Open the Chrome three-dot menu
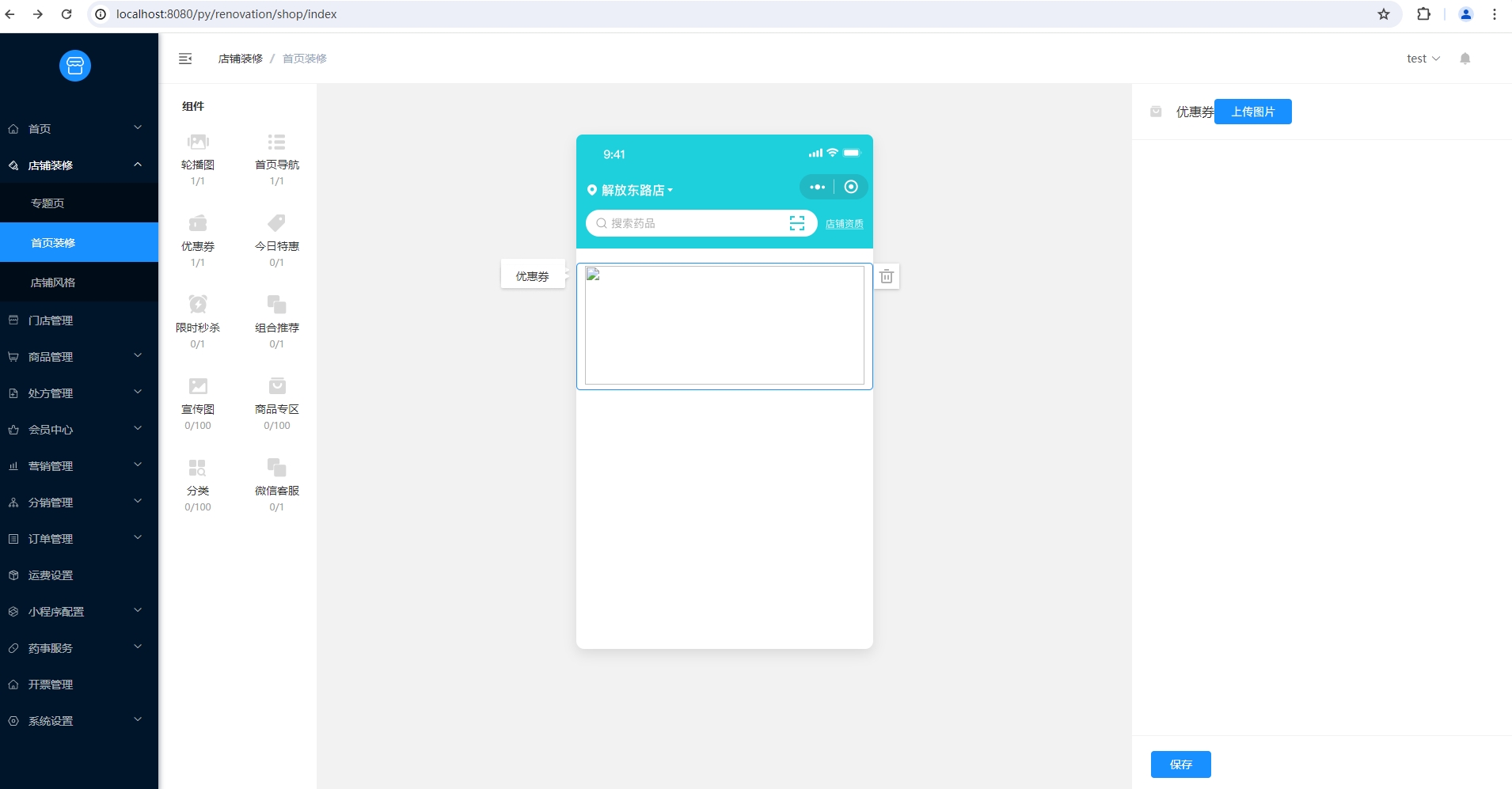The width and height of the screenshot is (1512, 789). click(x=1495, y=14)
